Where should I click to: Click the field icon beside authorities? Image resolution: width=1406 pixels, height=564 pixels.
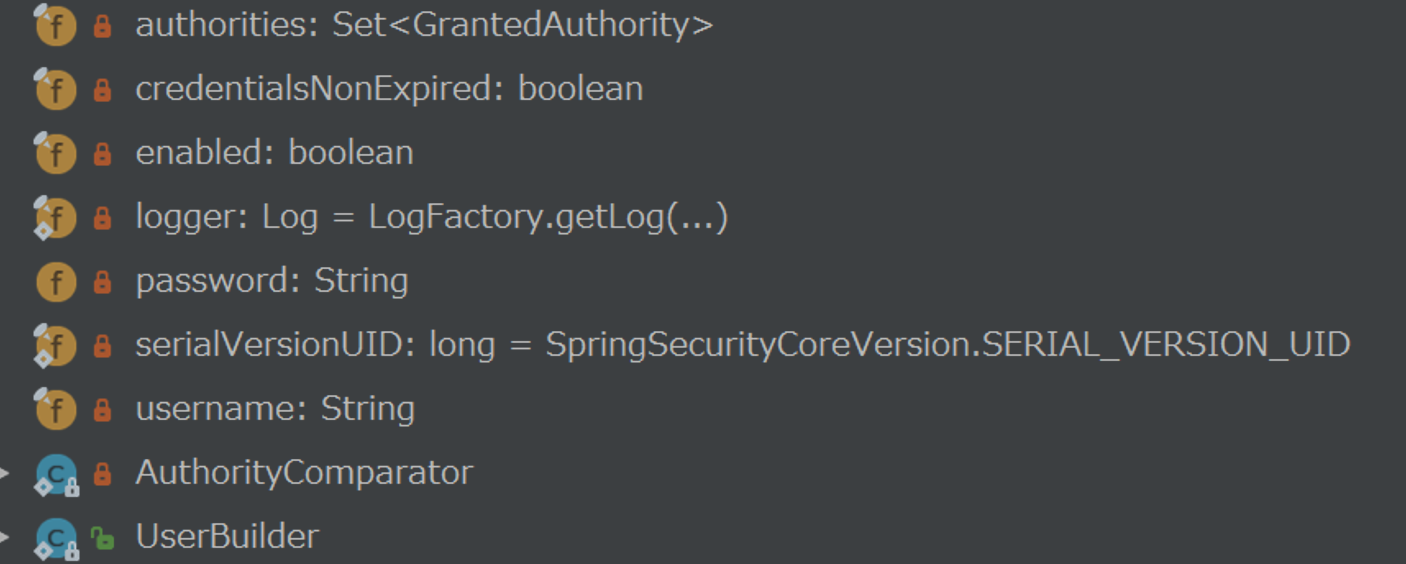55,26
